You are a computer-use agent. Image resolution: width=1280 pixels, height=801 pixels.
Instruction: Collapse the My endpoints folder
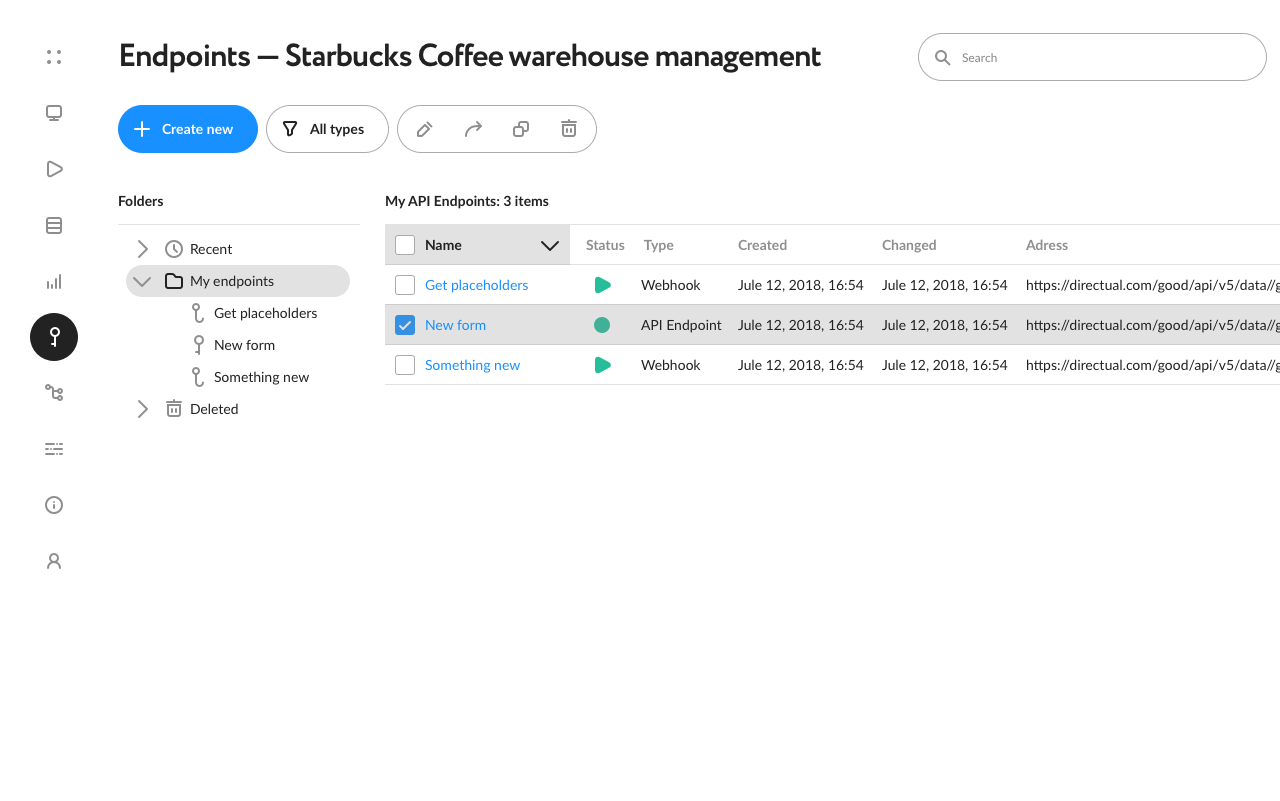pos(142,281)
